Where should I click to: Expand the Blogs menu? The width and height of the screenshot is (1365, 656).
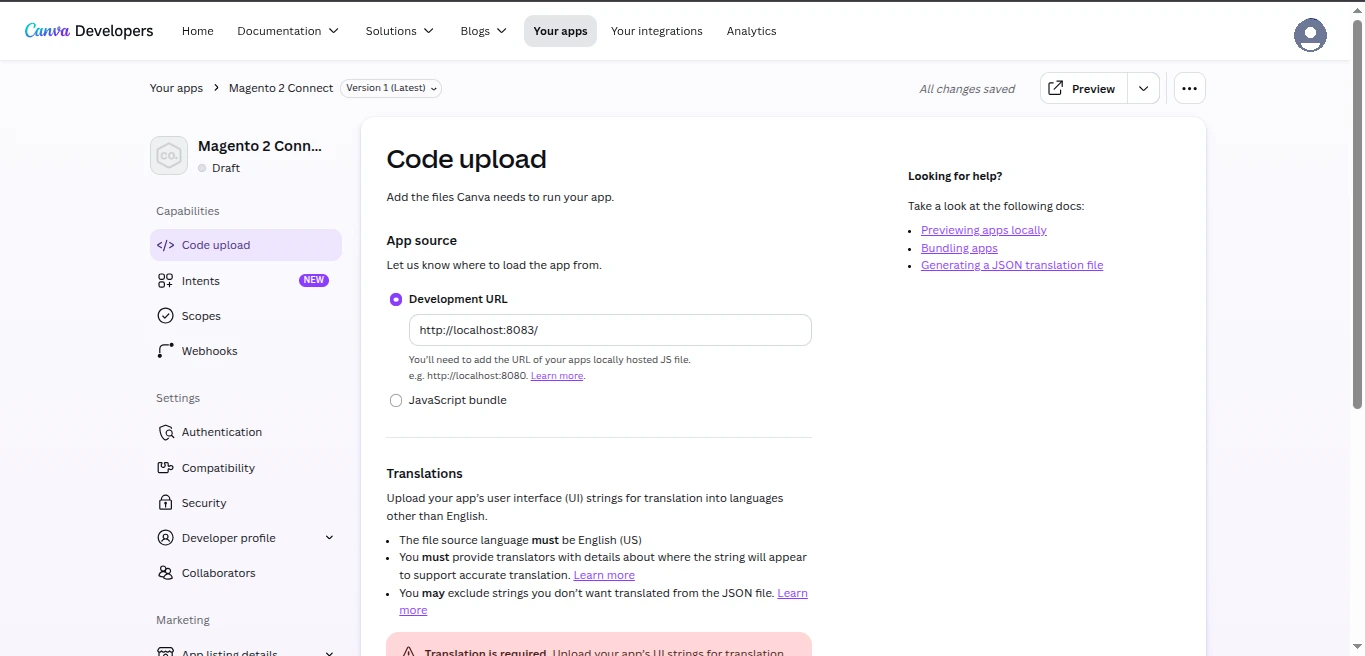click(x=484, y=31)
